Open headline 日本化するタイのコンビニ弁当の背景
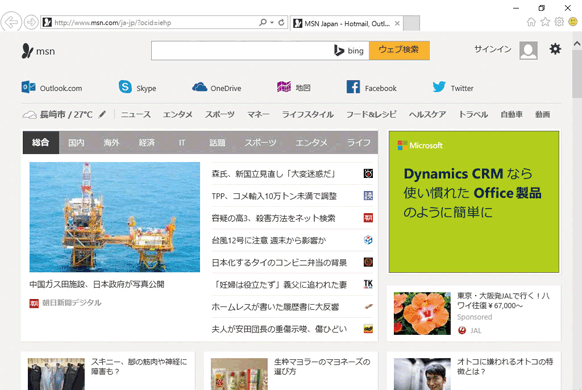 point(279,263)
